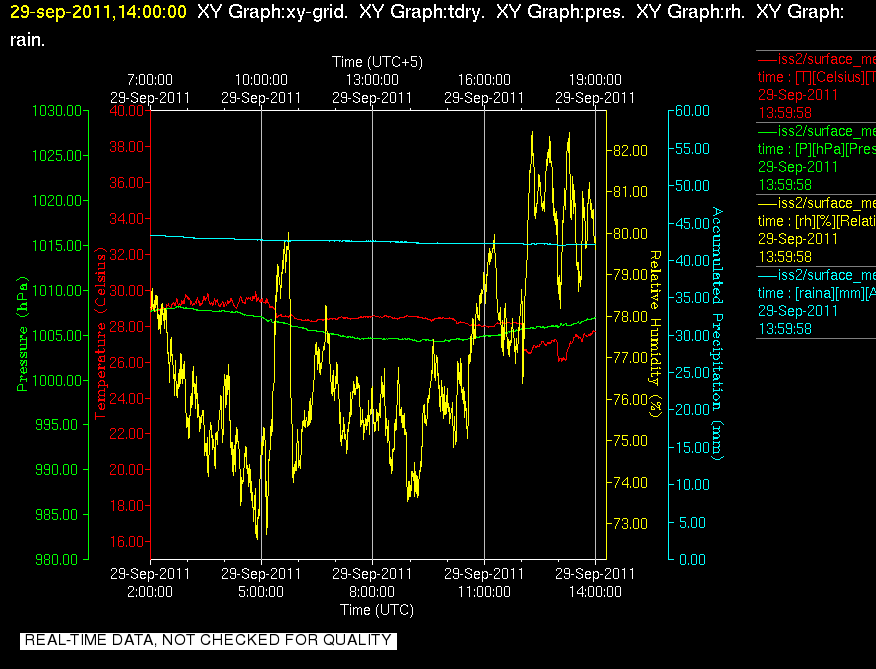Click the Pressure (hPa) axis label

coord(22,334)
